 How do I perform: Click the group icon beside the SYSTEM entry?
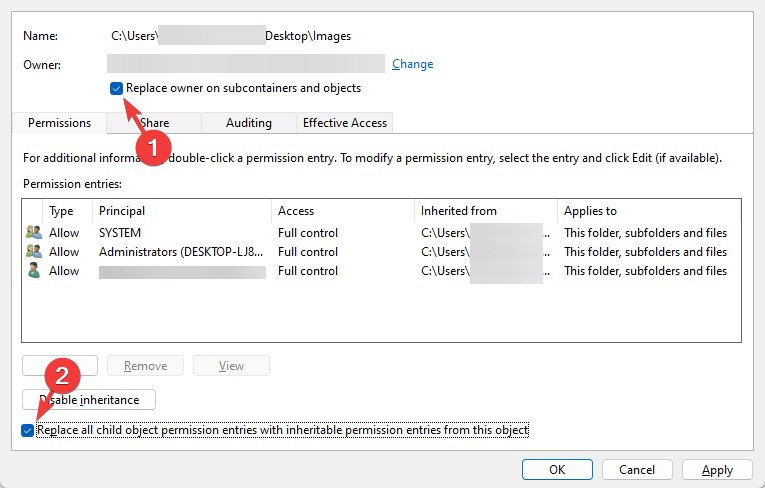coord(33,233)
